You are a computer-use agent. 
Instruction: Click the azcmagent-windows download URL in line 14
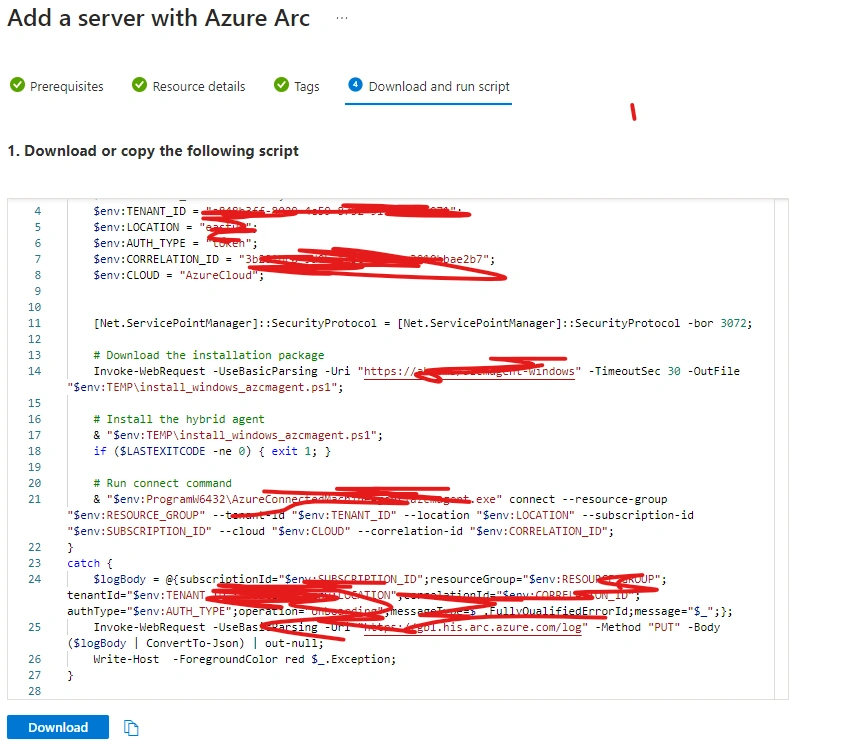(469, 371)
